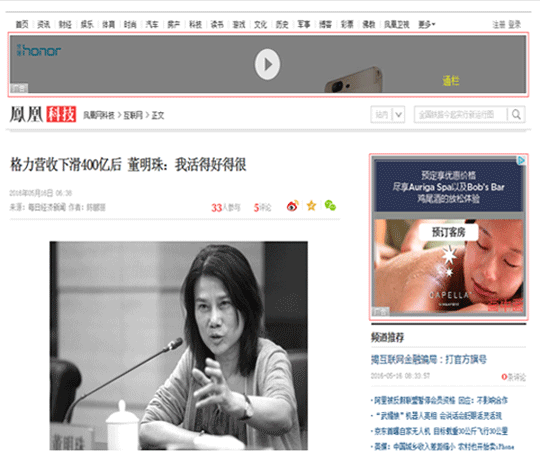Open the 凤凰科技 logo

click(43, 114)
